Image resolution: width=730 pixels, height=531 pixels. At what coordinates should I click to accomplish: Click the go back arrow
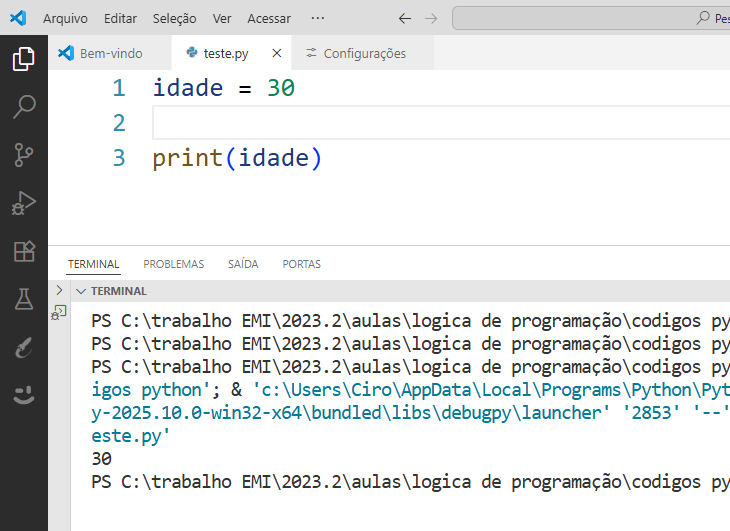(x=404, y=18)
